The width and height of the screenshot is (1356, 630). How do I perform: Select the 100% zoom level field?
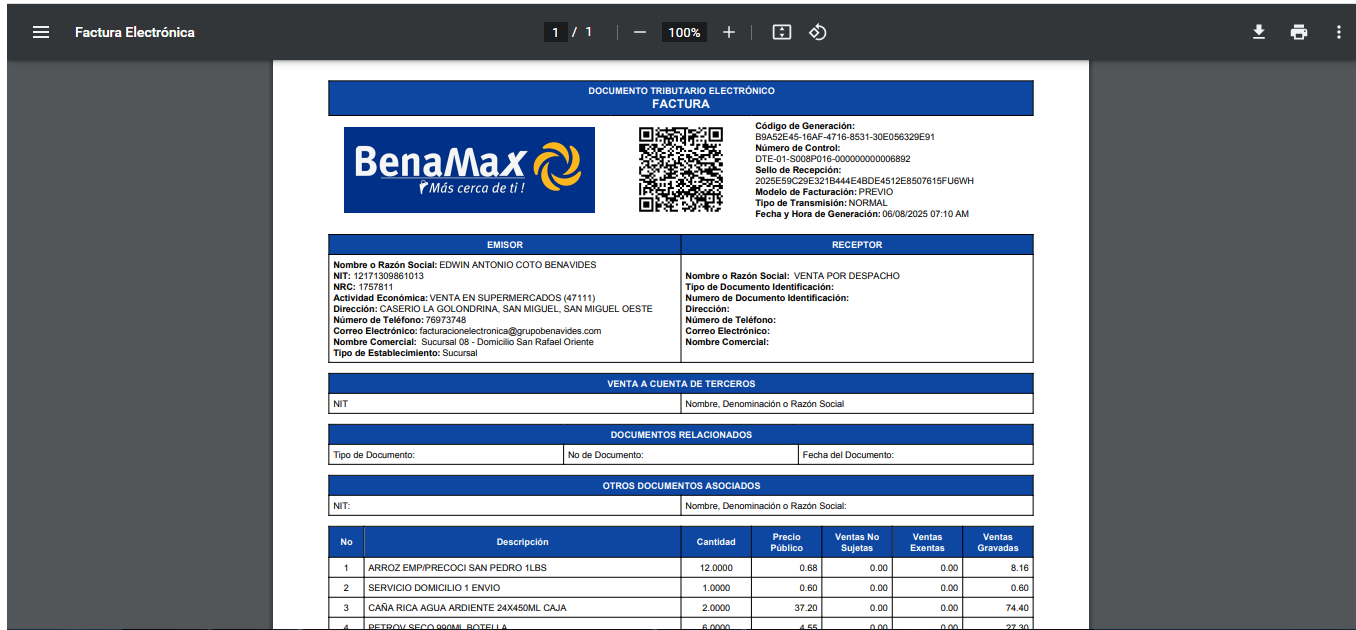click(x=684, y=32)
